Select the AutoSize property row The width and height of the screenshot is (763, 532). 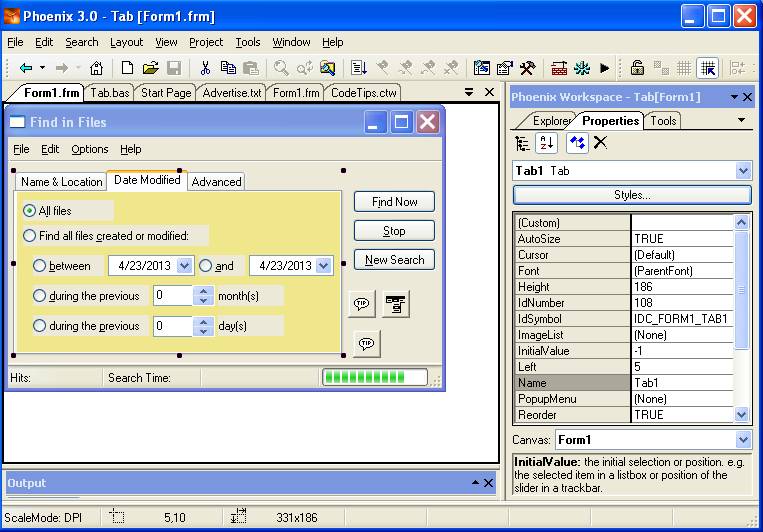click(624, 238)
